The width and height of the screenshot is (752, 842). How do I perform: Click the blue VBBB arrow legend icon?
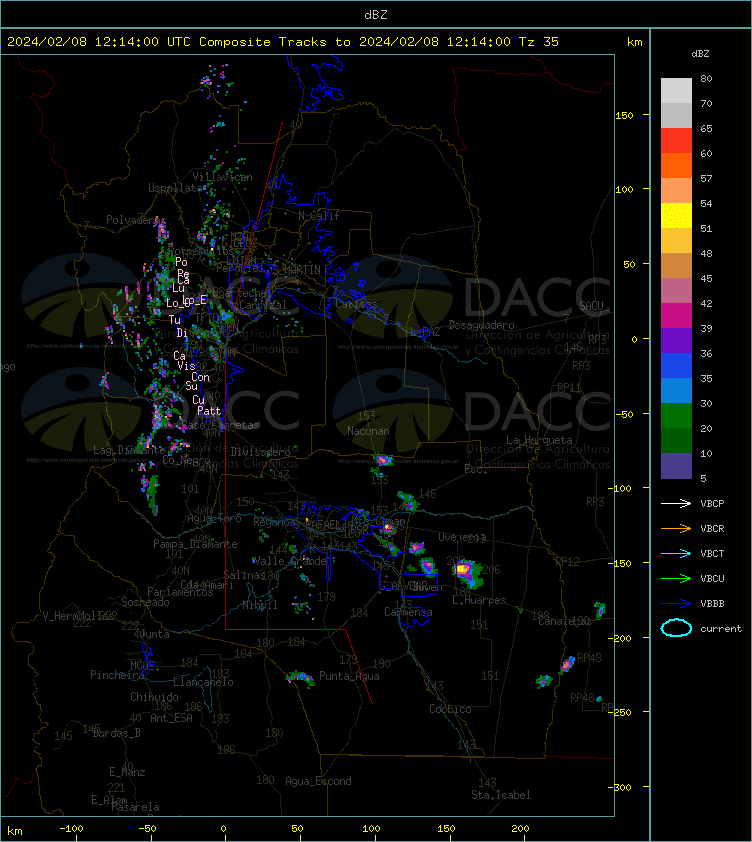pyautogui.click(x=676, y=604)
